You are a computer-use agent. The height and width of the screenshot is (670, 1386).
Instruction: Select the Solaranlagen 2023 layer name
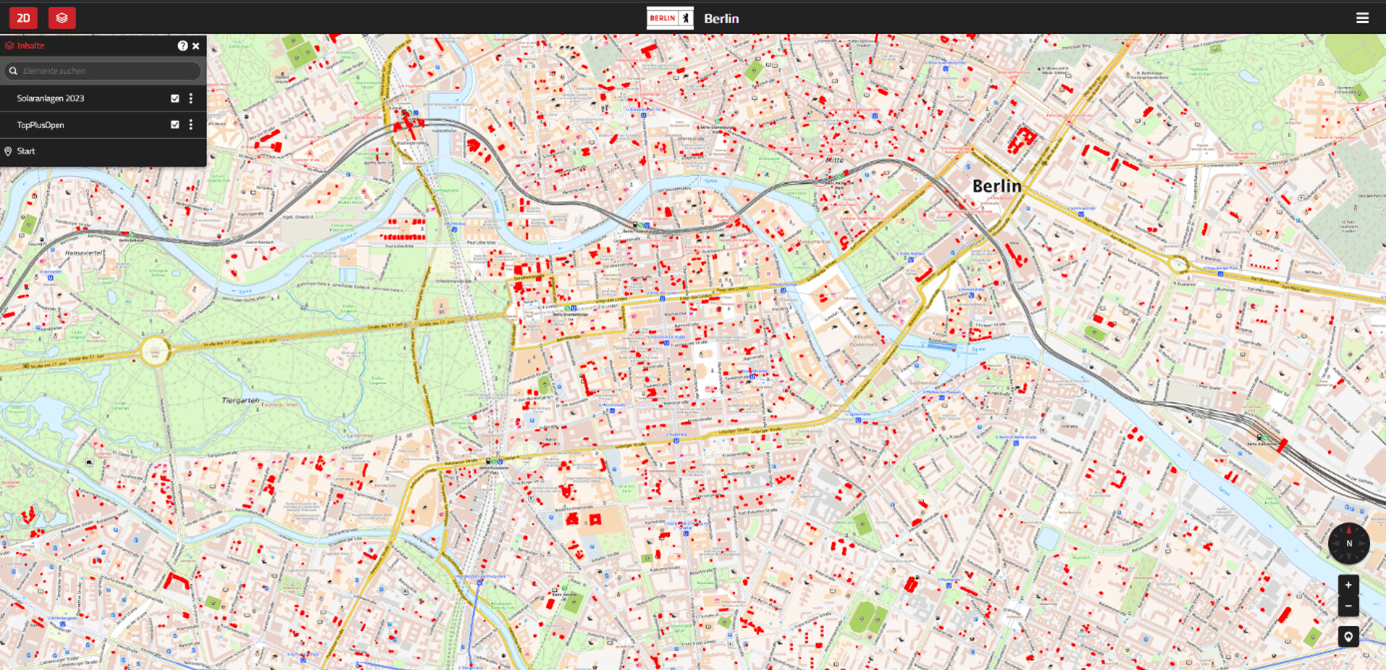[50, 98]
